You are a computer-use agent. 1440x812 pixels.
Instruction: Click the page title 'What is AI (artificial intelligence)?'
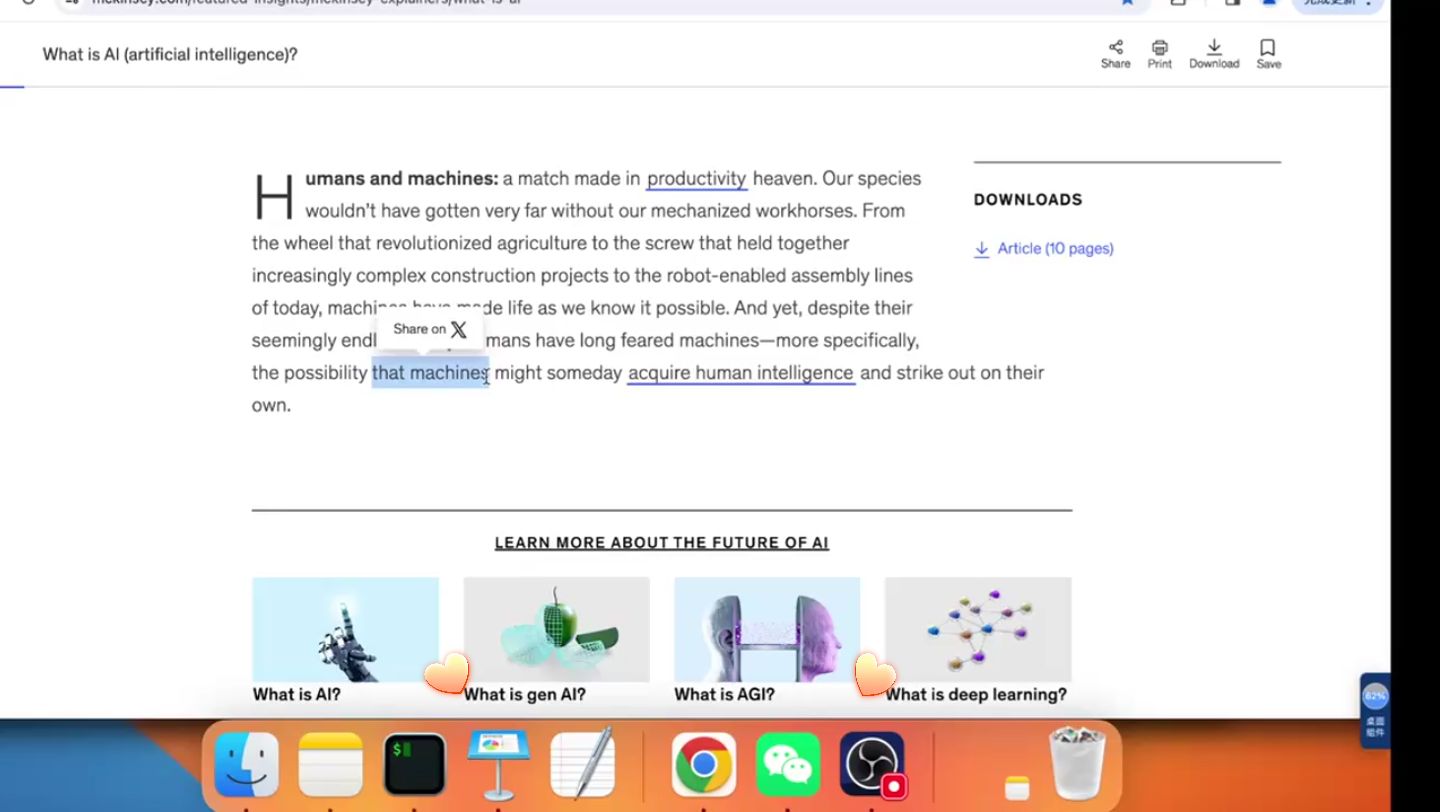point(170,55)
